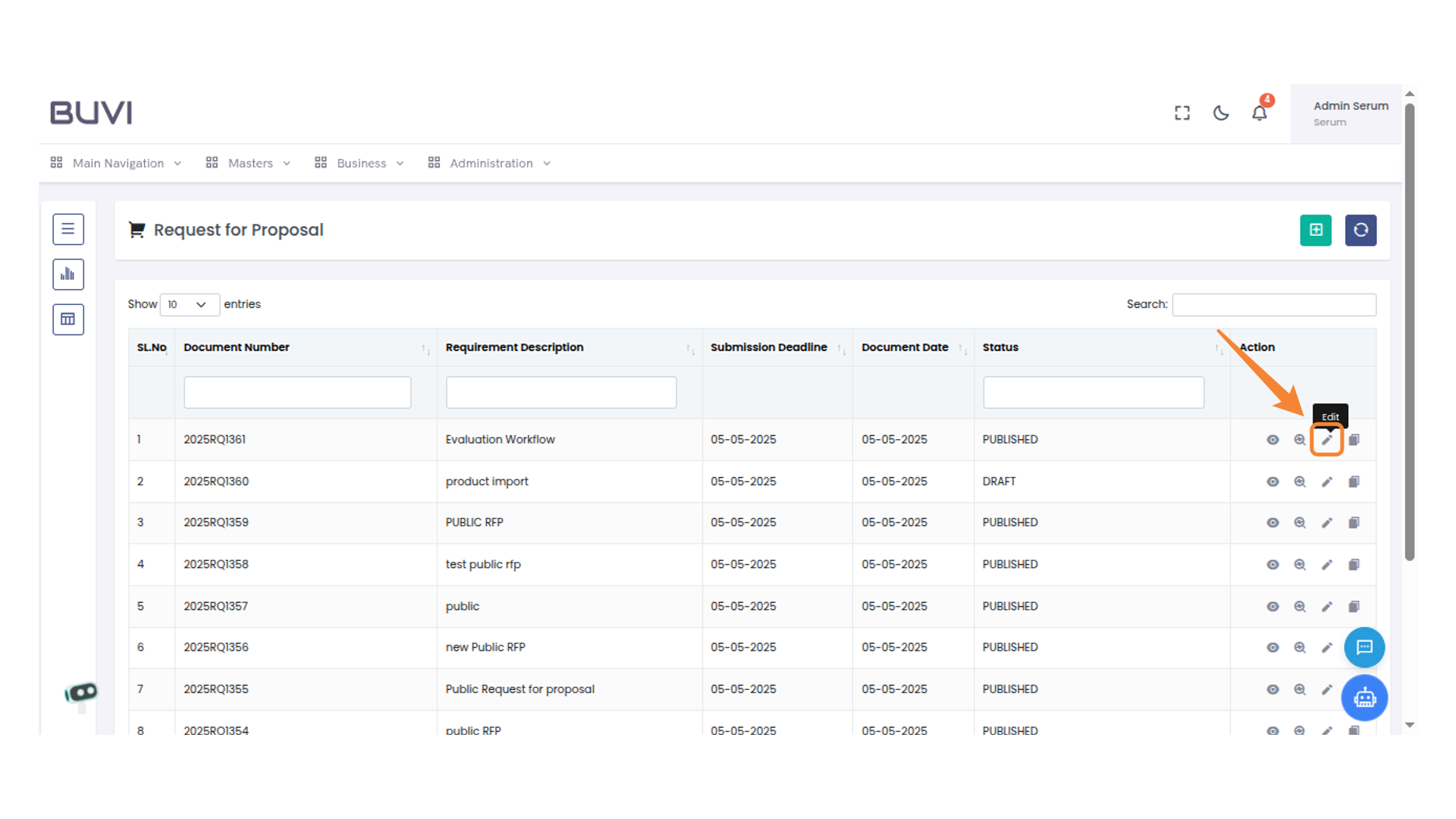The image size is (1456, 819).
Task: Click the refresh icon in page header
Action: point(1360,230)
